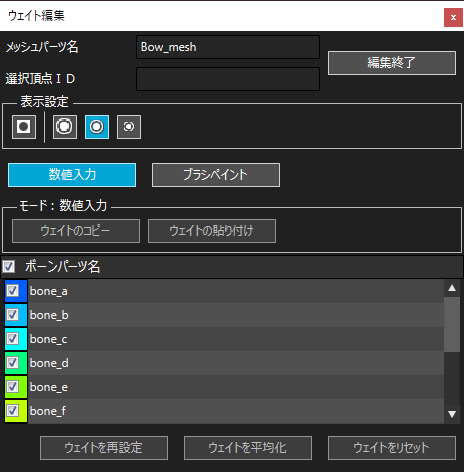Toggle the ボーンパーツ名 header checkbox
464x472 pixels.
pos(9,267)
